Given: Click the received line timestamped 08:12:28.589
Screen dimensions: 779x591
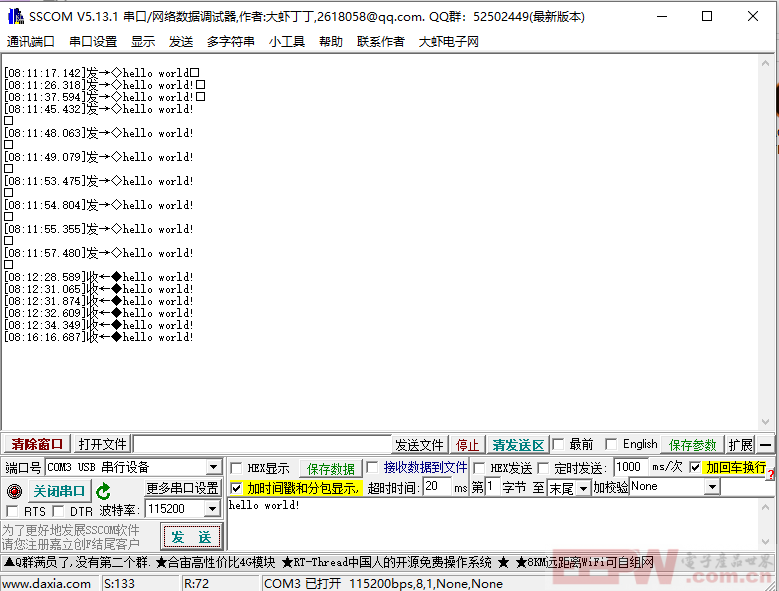Looking at the screenshot, I should point(98,277).
